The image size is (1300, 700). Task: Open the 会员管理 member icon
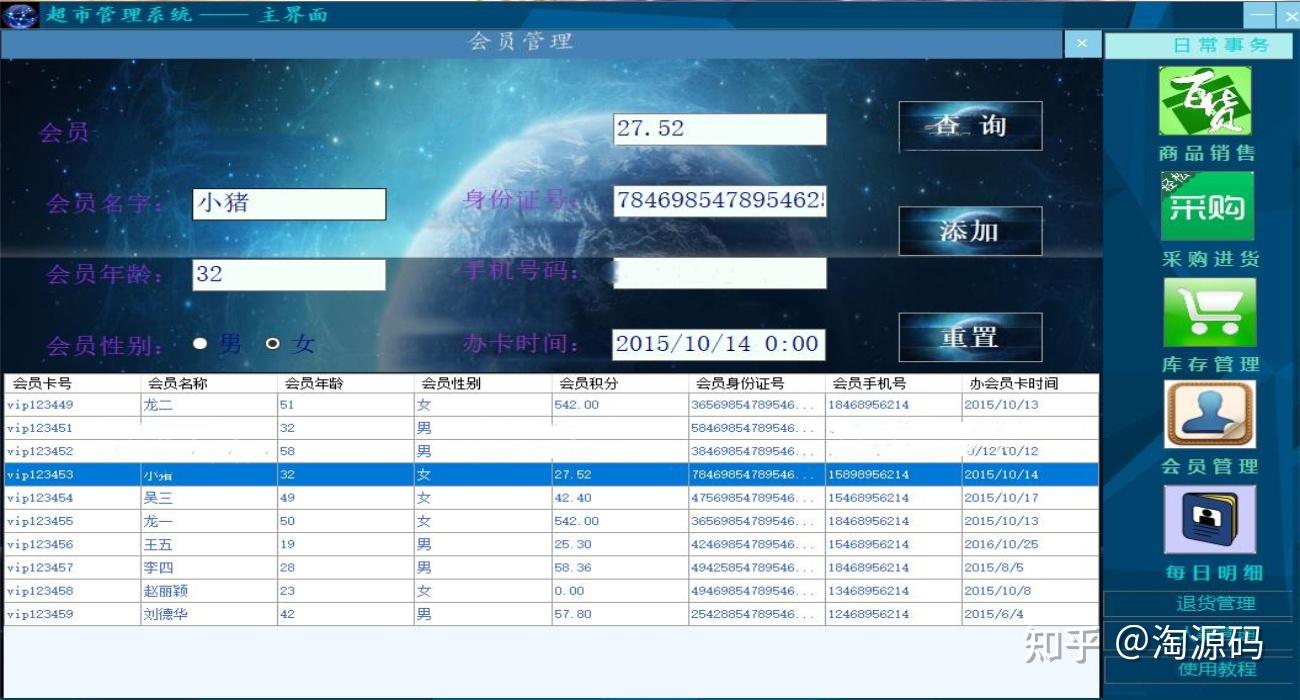pos(1210,415)
